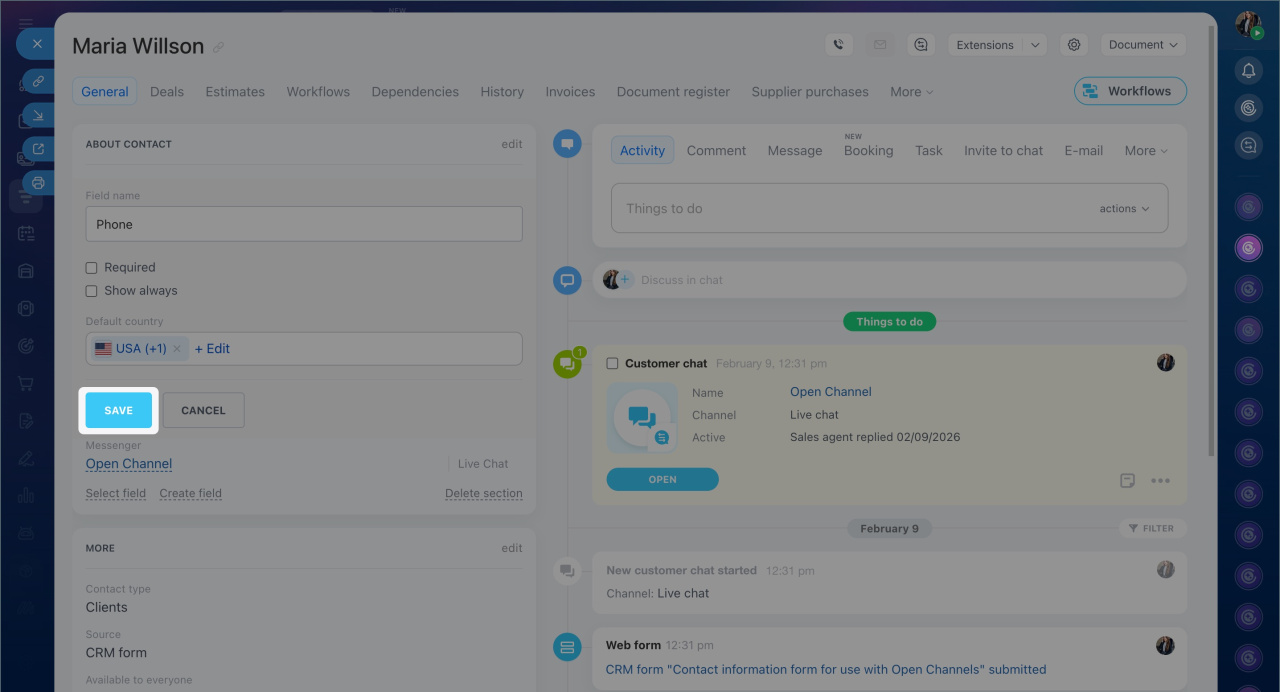
Task: Open the actions dropdown in Things to do
Action: (x=1124, y=209)
